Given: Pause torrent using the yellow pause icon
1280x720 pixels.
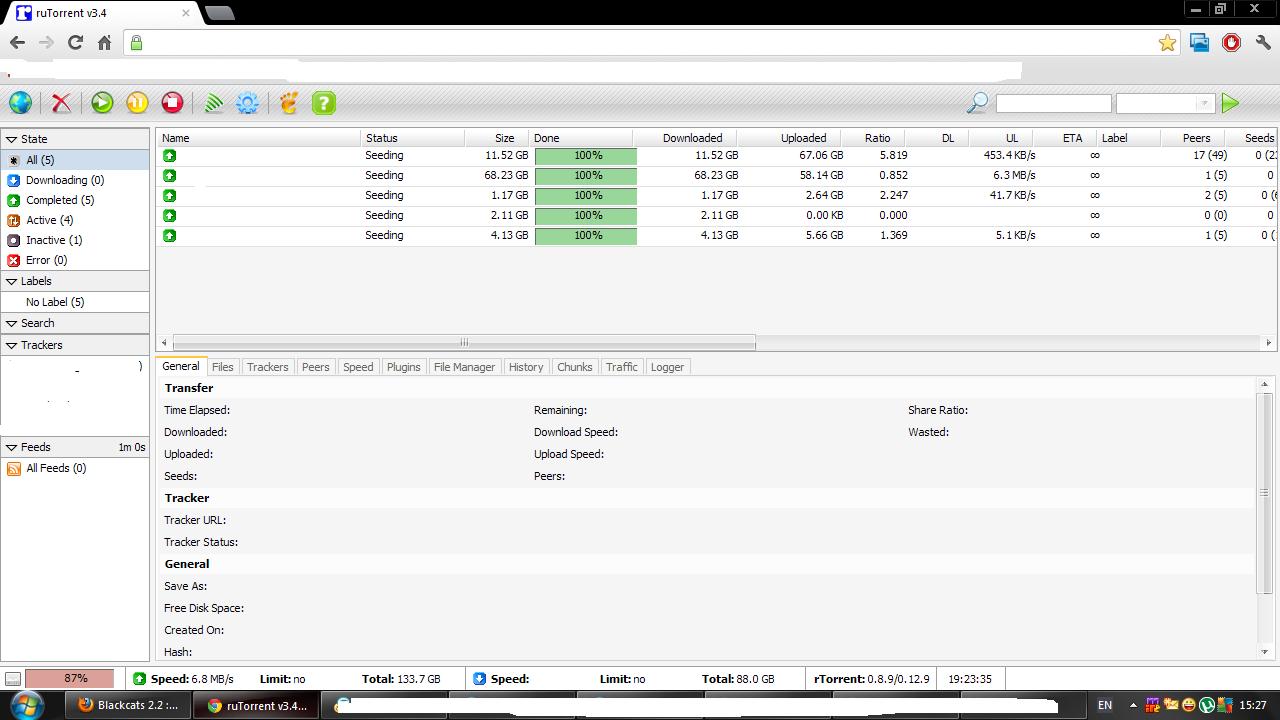Looking at the screenshot, I should coord(137,102).
